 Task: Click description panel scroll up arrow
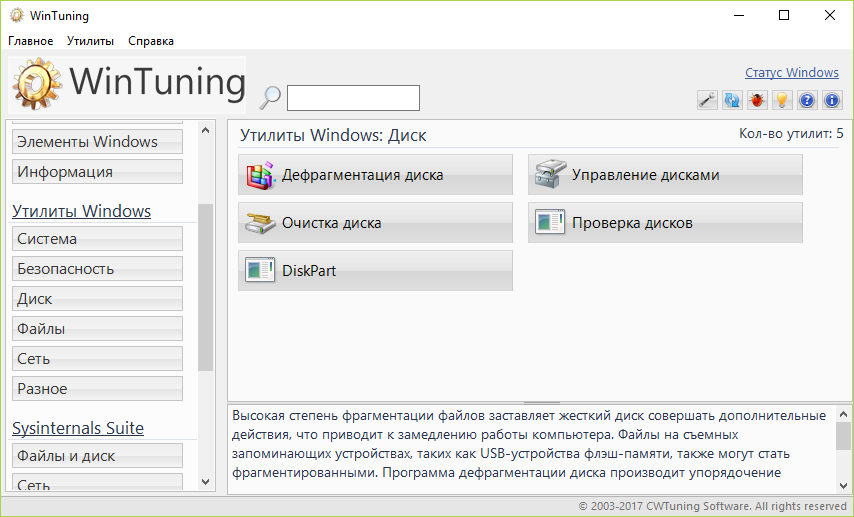(x=843, y=413)
